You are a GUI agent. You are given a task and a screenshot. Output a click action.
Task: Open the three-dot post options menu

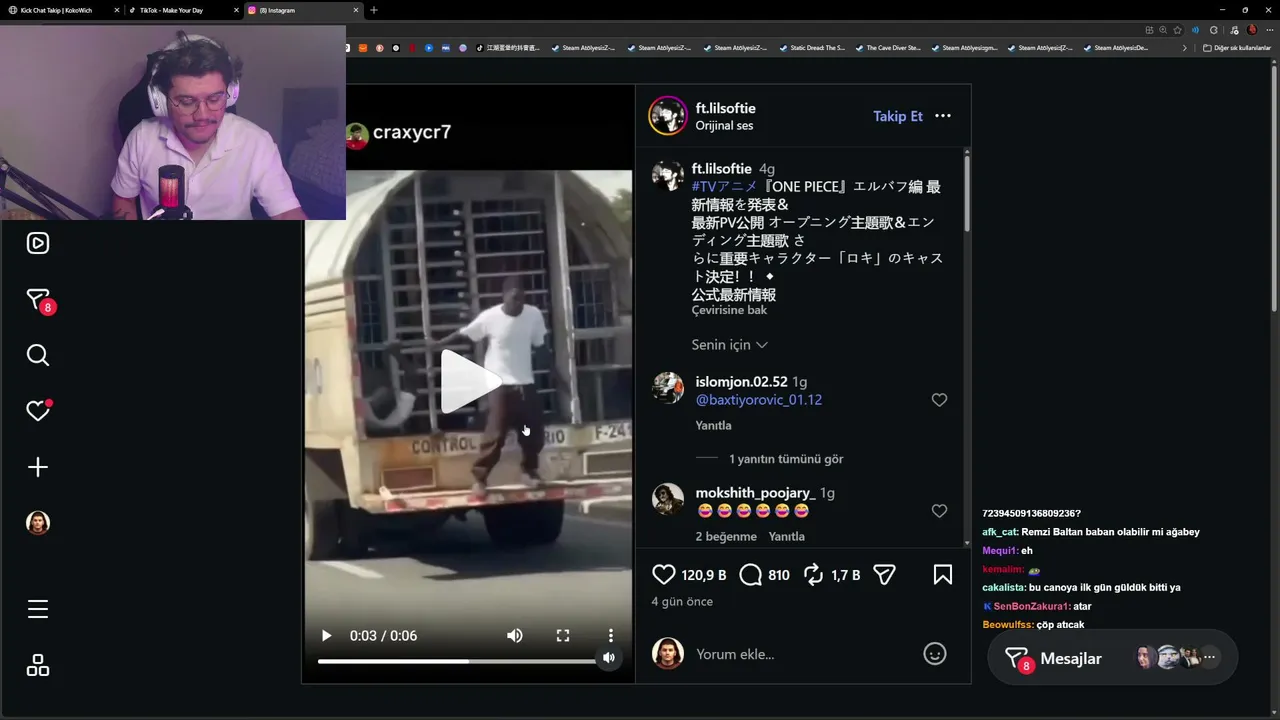point(943,116)
